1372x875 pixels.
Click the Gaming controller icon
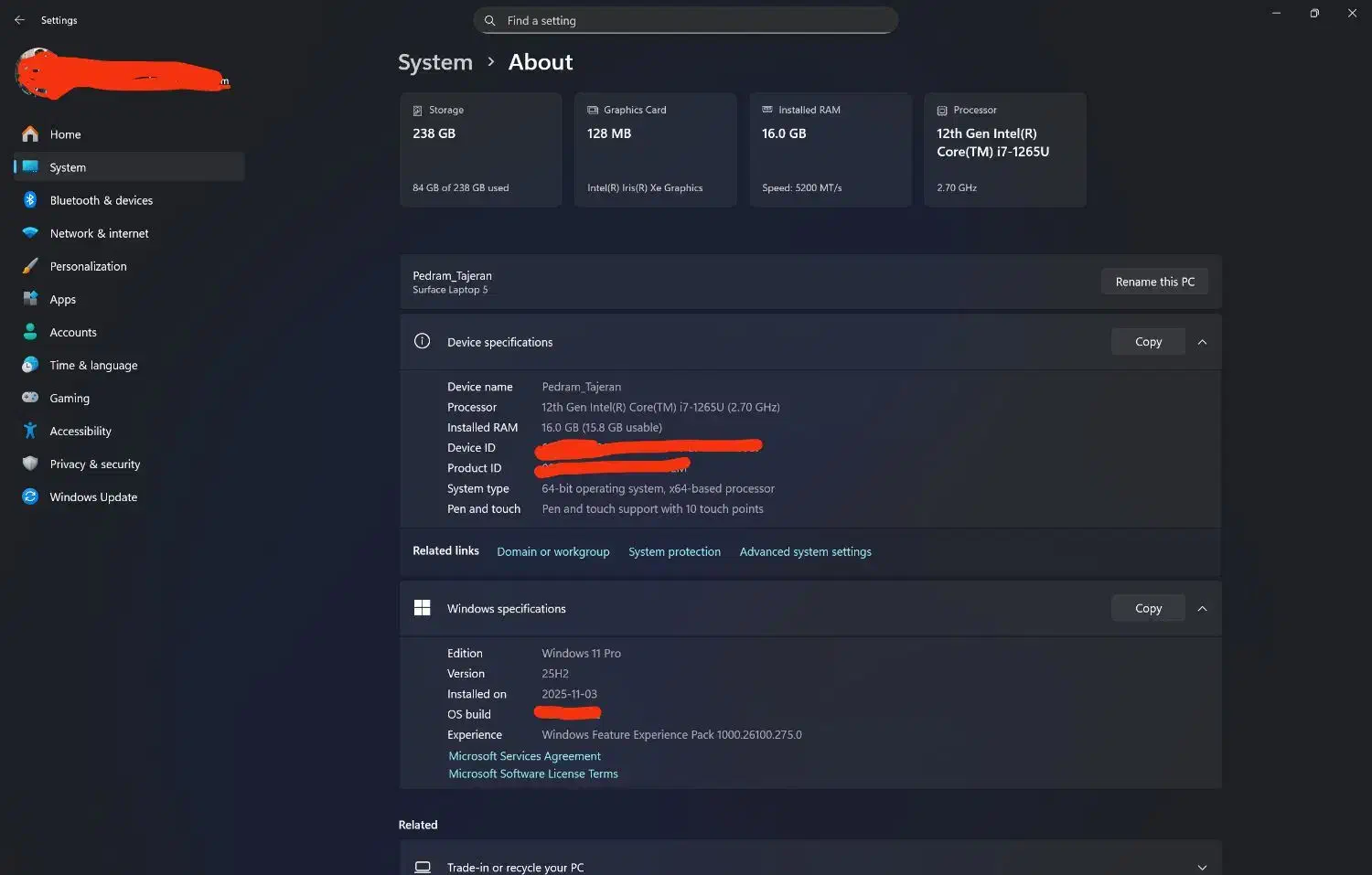(x=30, y=398)
